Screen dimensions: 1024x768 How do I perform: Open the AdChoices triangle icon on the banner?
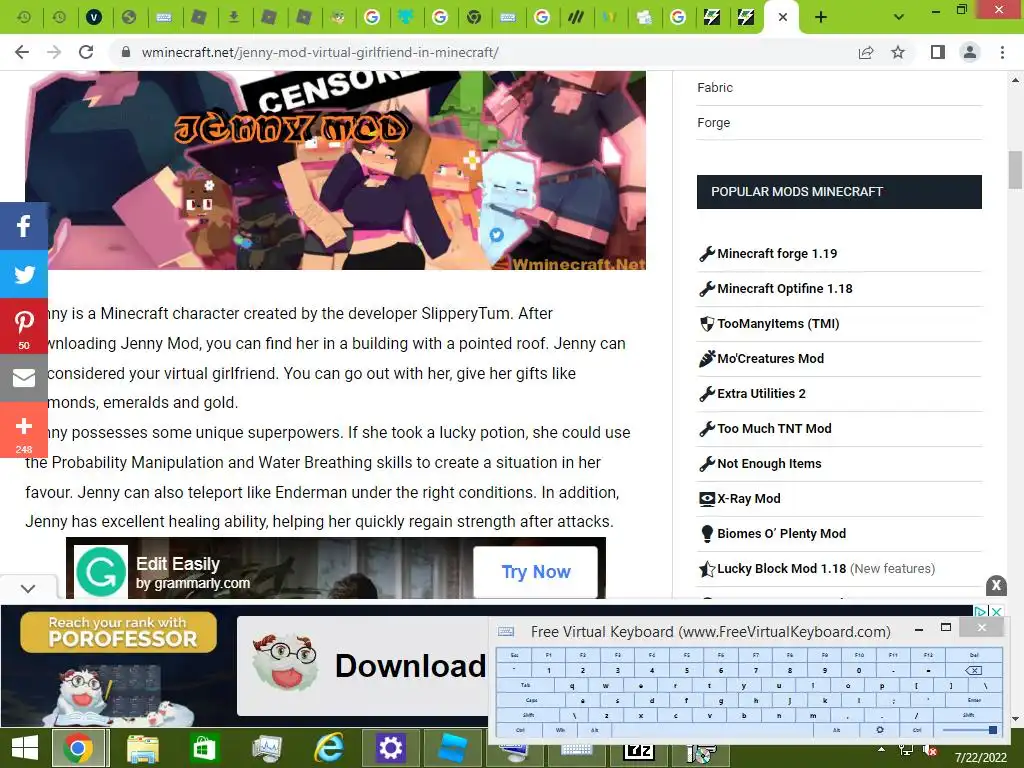(x=980, y=612)
